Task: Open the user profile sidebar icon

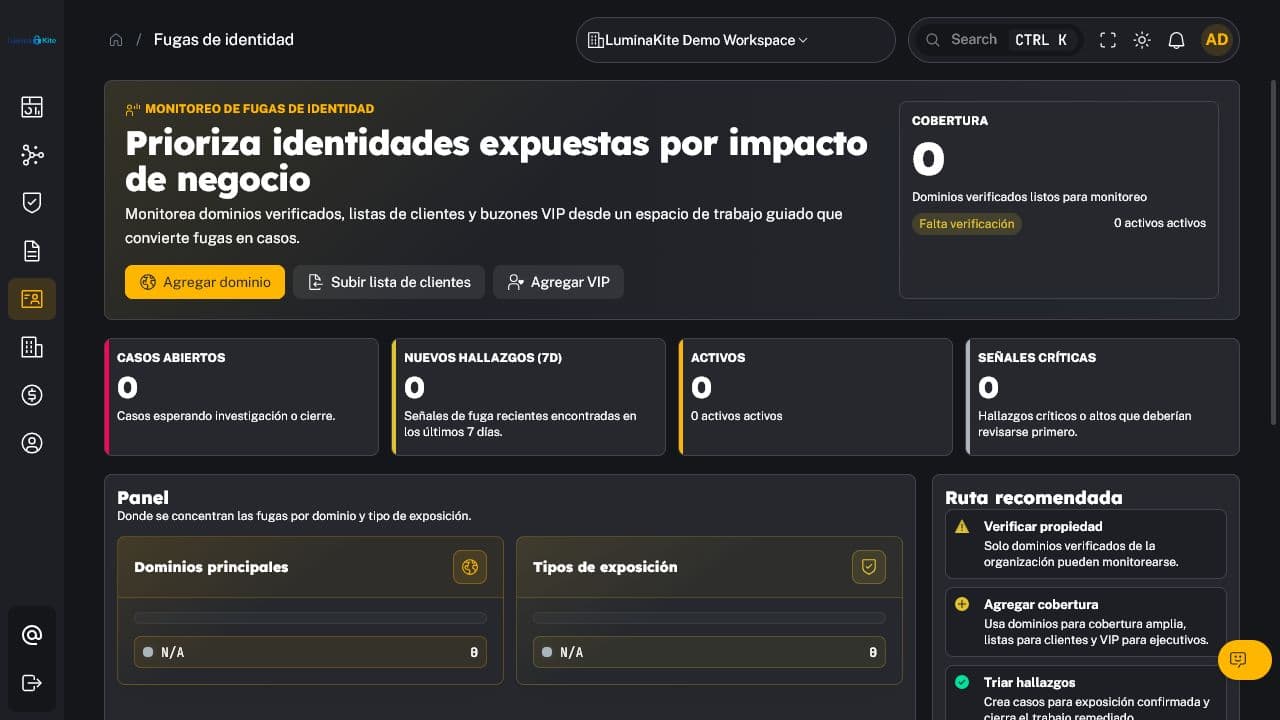Action: click(32, 443)
